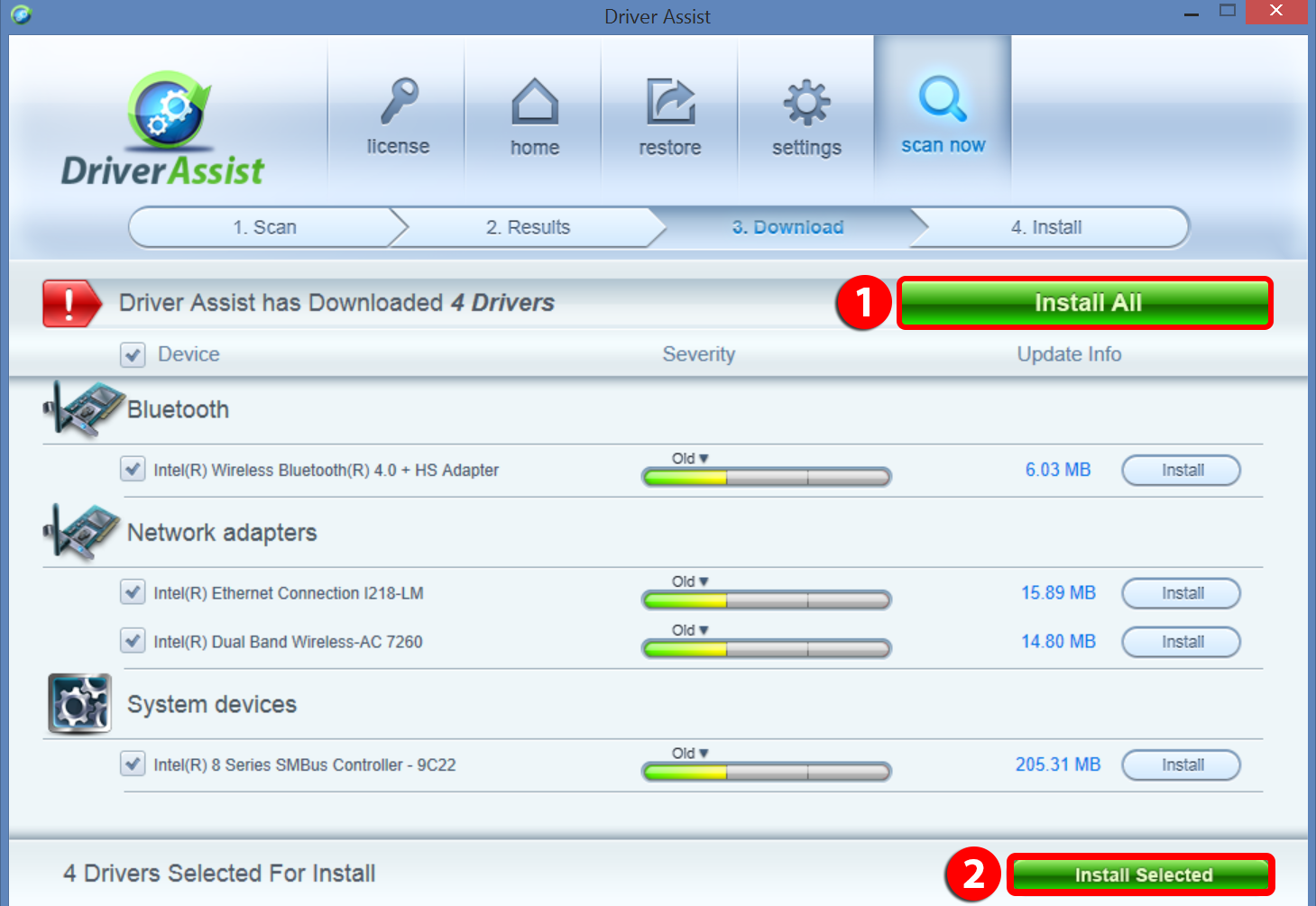The width and height of the screenshot is (1316, 906).
Task: Click the System devices category heading
Action: click(x=212, y=704)
